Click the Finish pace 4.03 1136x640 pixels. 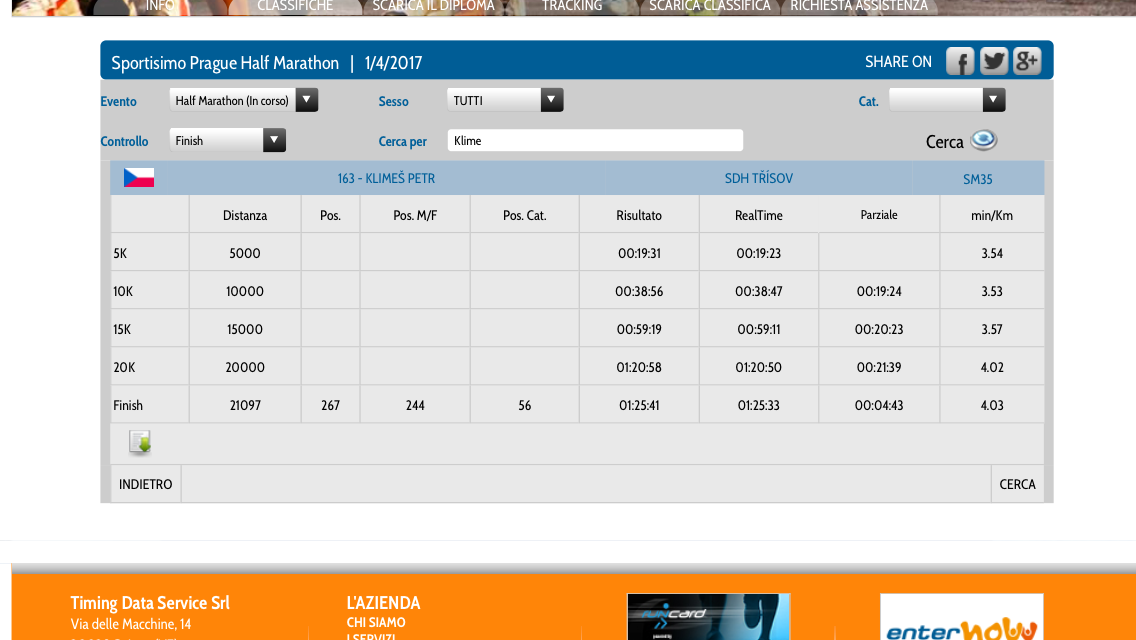pos(992,405)
